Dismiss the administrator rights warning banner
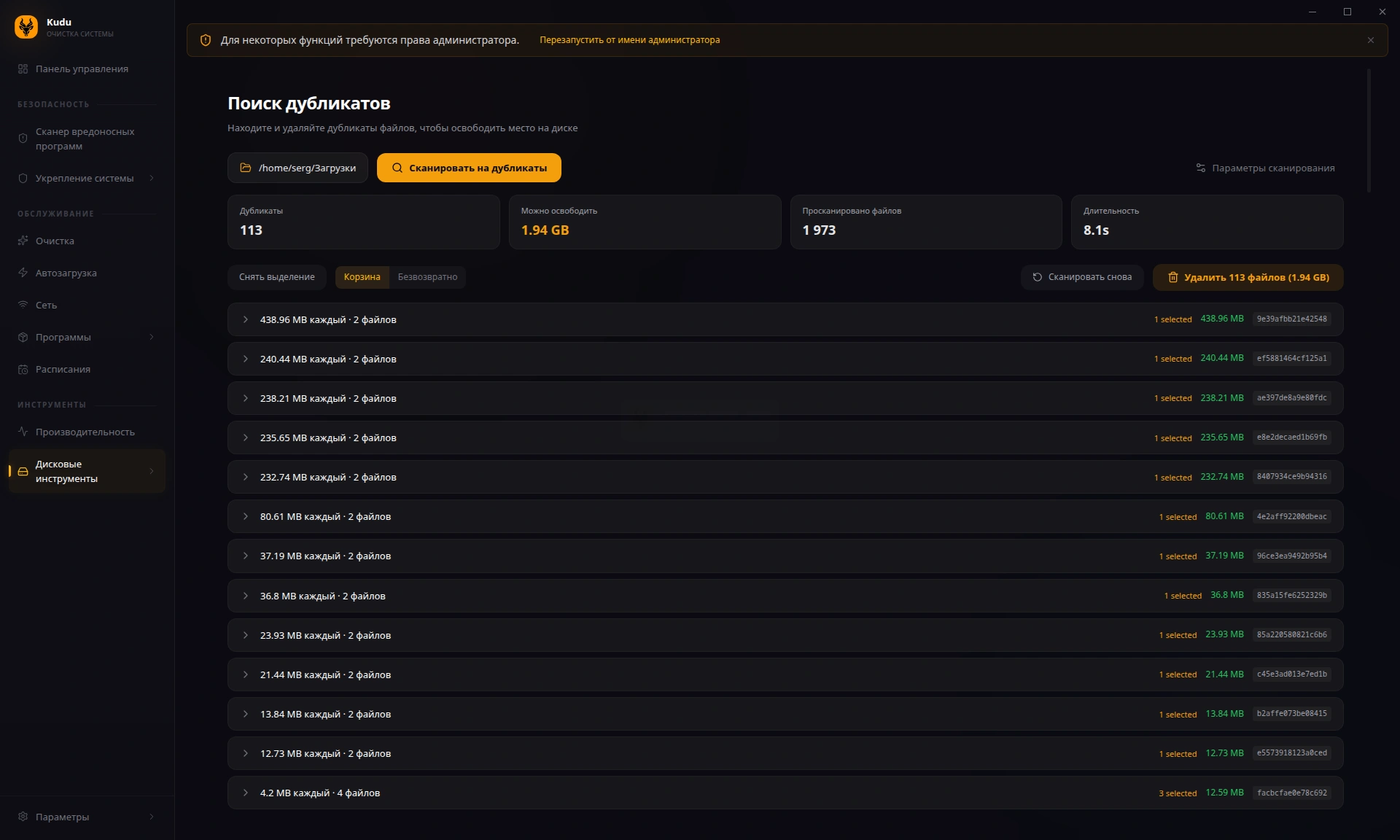 point(1370,40)
